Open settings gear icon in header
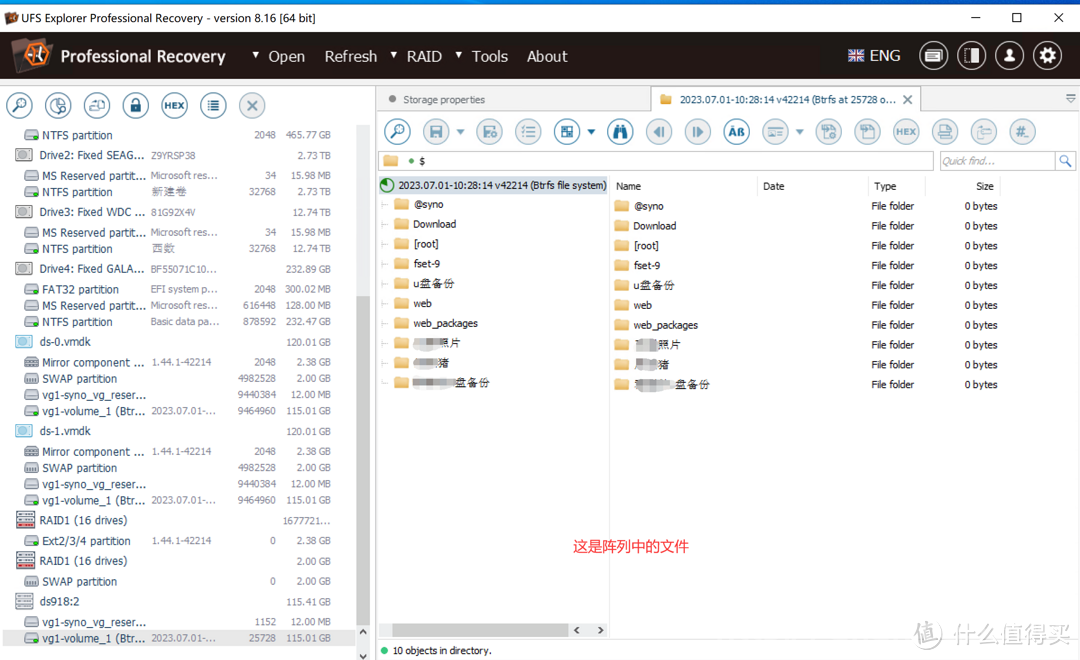 1048,56
